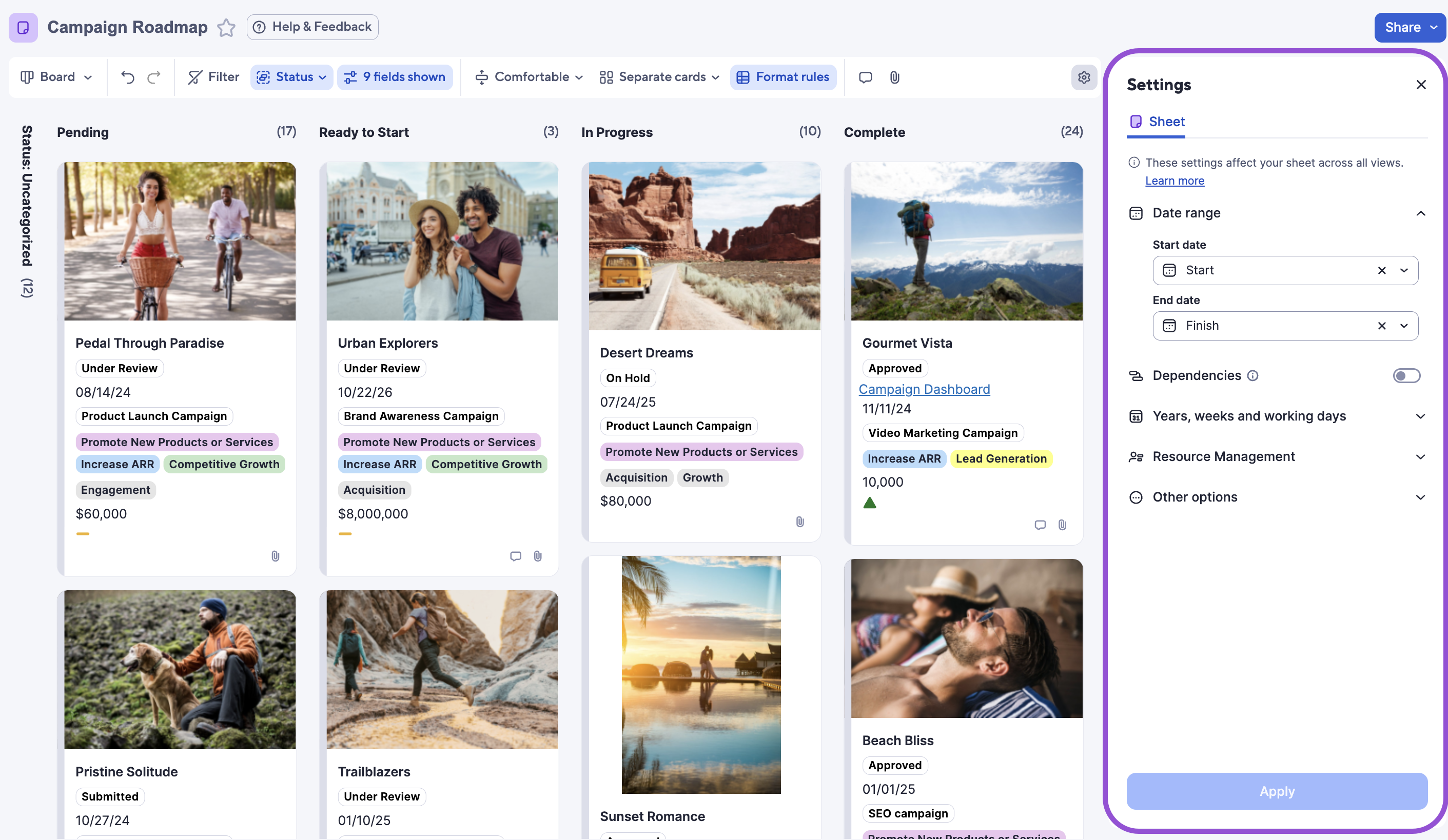Click the undo arrow icon
1448x840 pixels.
coord(128,77)
